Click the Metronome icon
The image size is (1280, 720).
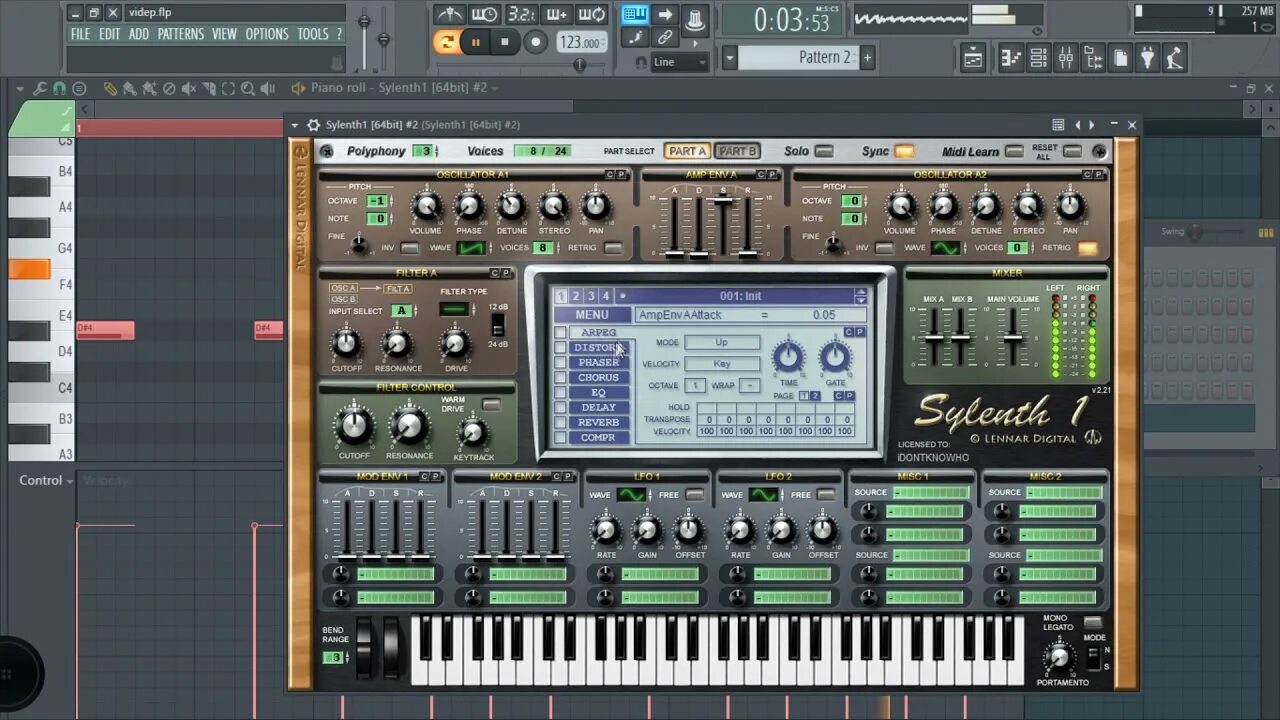pos(449,15)
